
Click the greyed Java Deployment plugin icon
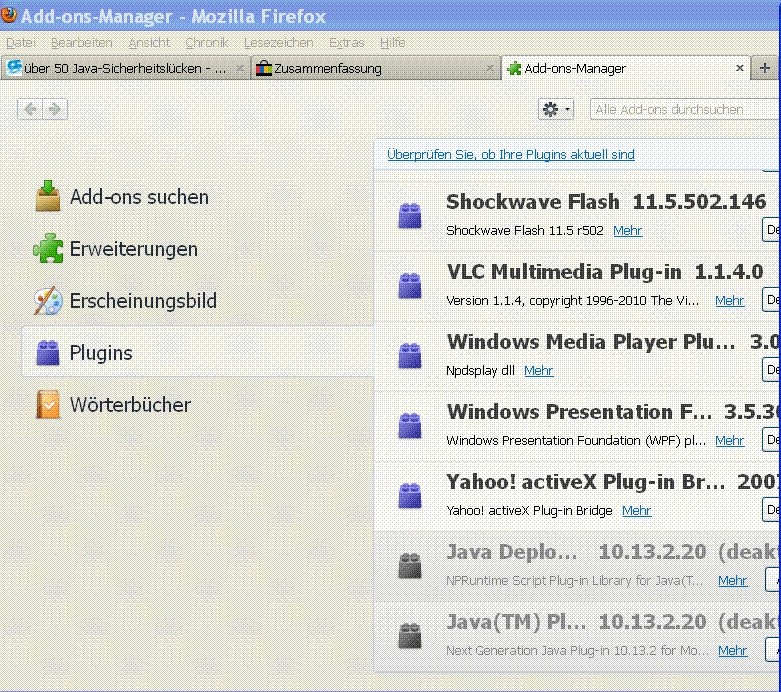[409, 565]
